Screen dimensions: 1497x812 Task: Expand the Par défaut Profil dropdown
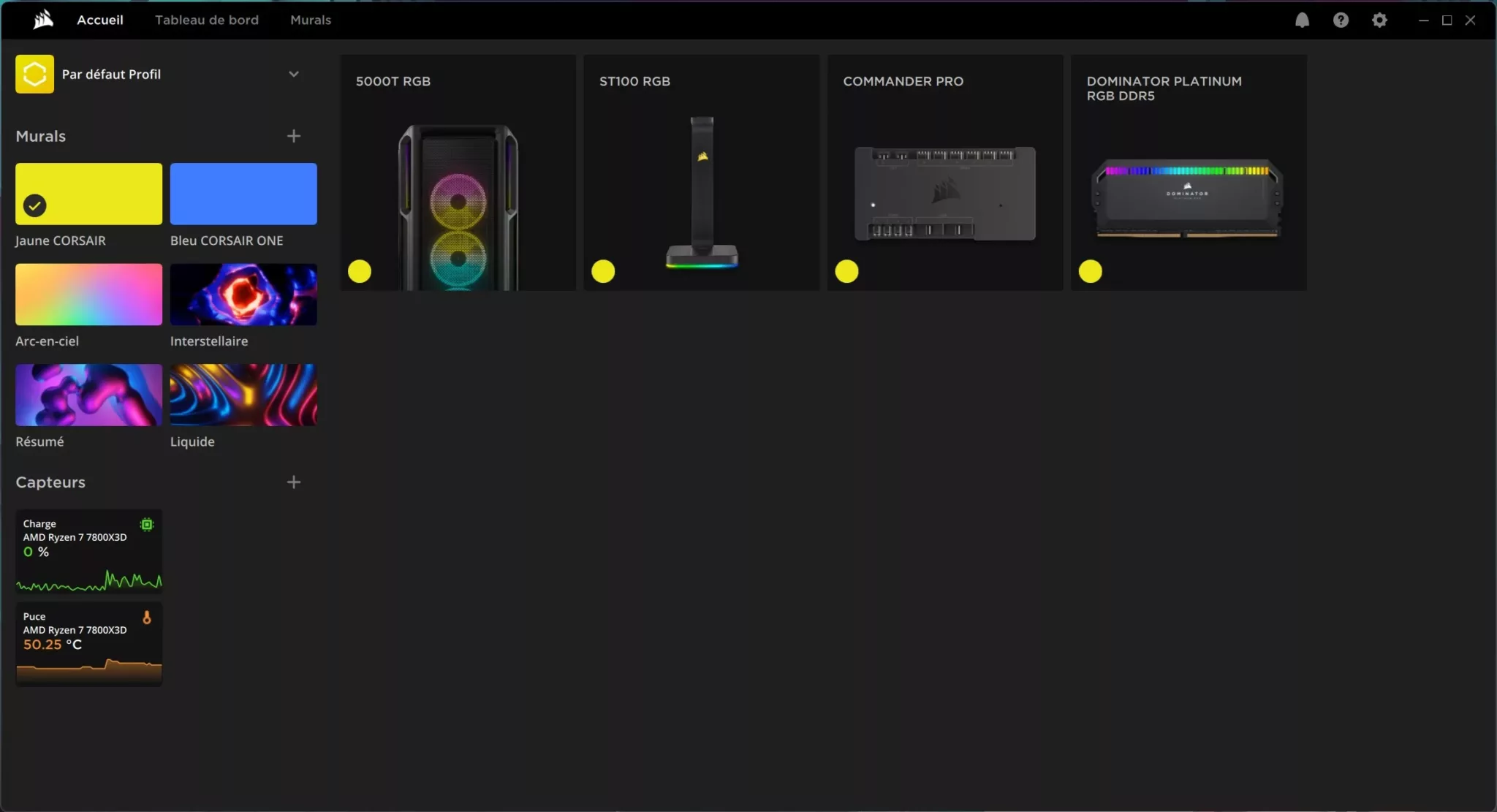point(293,74)
